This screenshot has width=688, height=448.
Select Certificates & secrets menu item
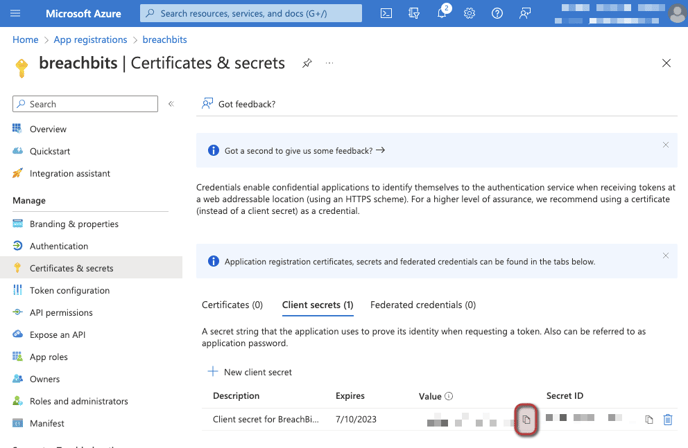coord(91,268)
